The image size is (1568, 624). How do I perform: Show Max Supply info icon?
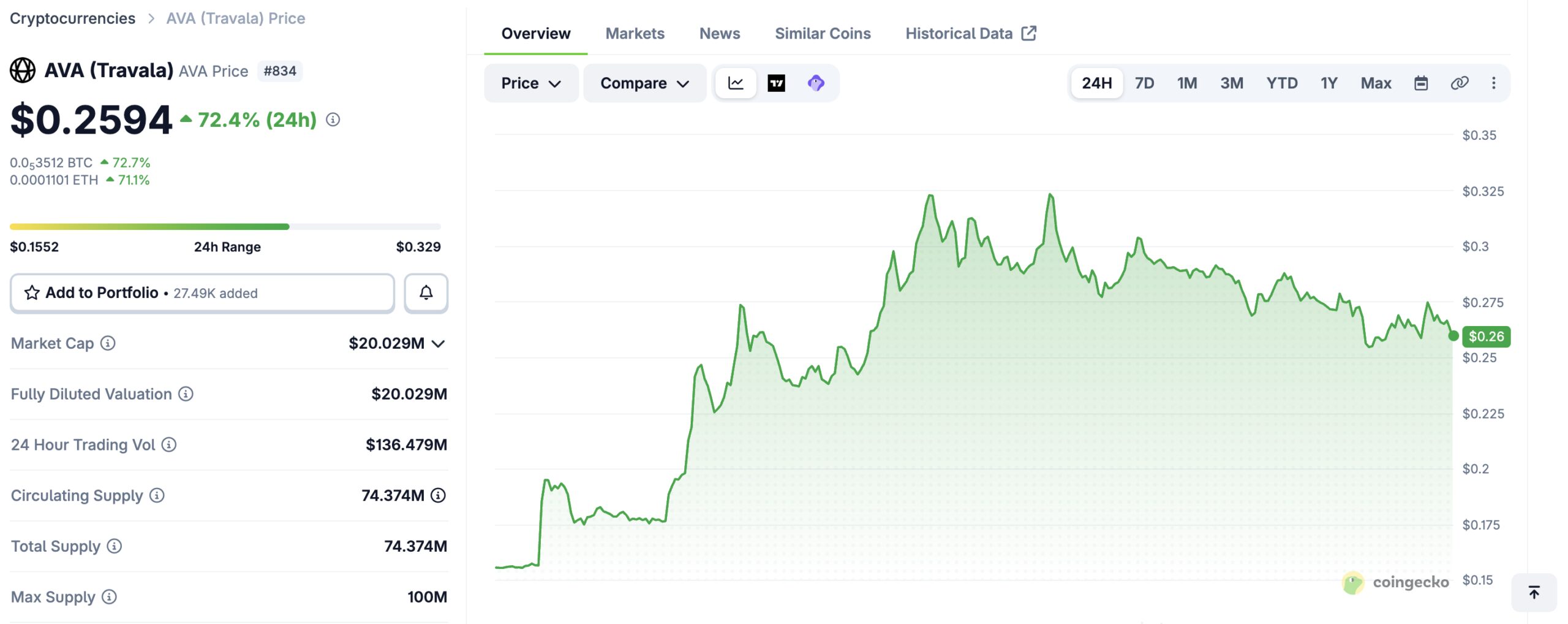coord(109,597)
